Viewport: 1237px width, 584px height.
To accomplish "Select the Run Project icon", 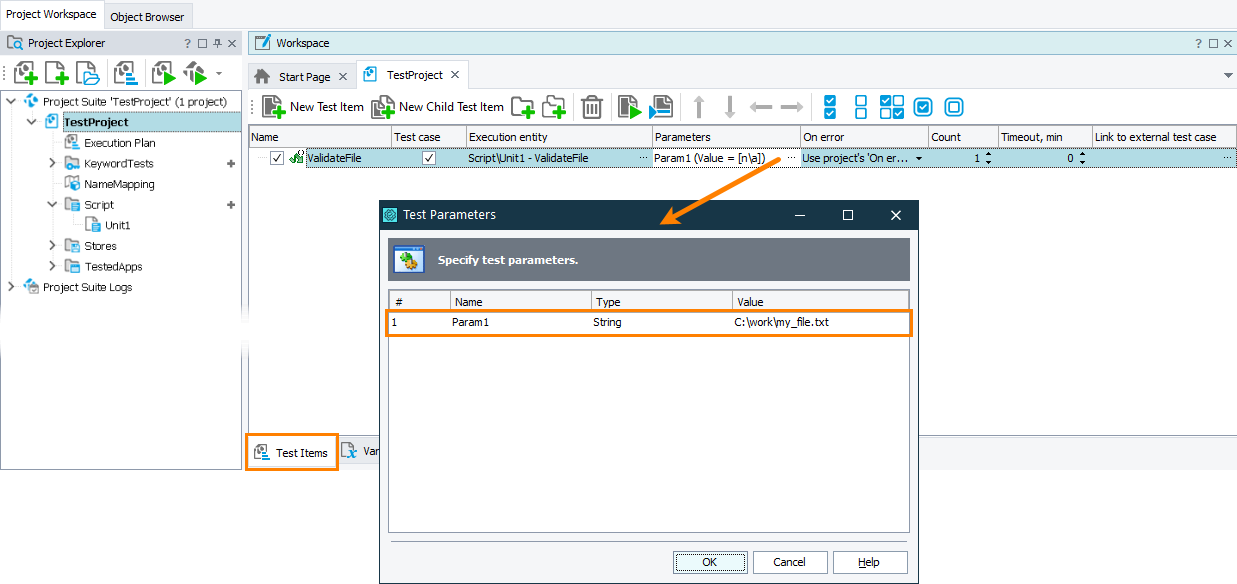I will (162, 75).
